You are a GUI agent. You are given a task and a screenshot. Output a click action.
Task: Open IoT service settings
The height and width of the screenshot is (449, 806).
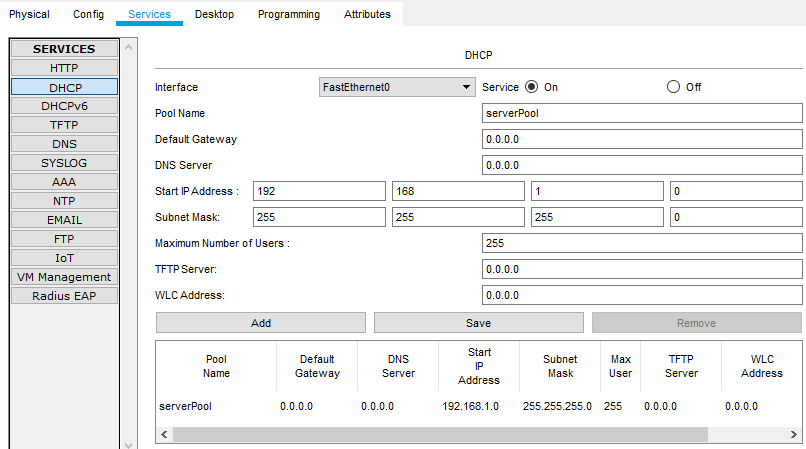pyautogui.click(x=64, y=258)
